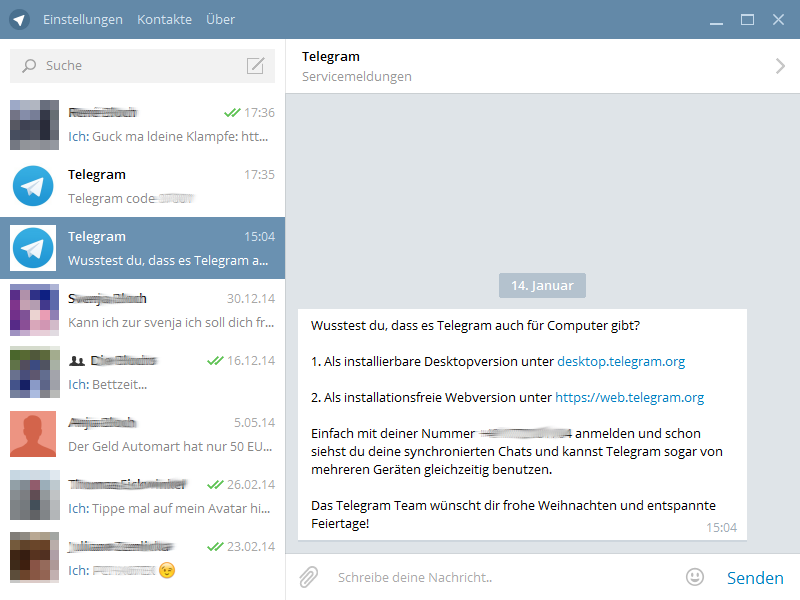Open the chat preview "Ich: Guck ma ldeine Klampfe"
This screenshot has width=800, height=600.
click(168, 137)
